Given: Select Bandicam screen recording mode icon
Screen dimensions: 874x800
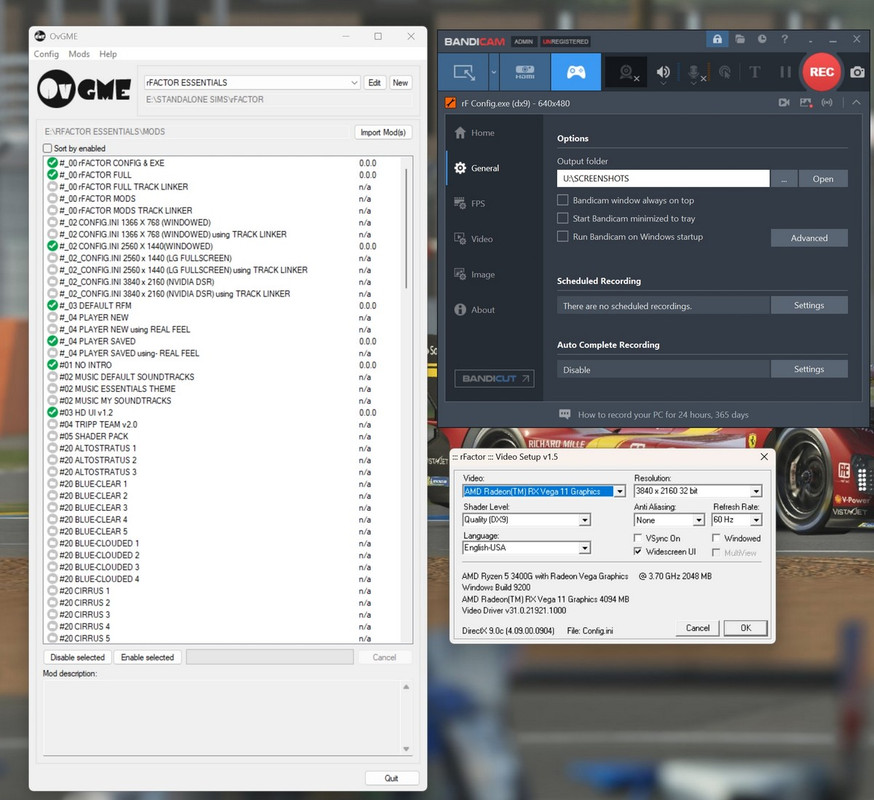Looking at the screenshot, I should click(464, 72).
